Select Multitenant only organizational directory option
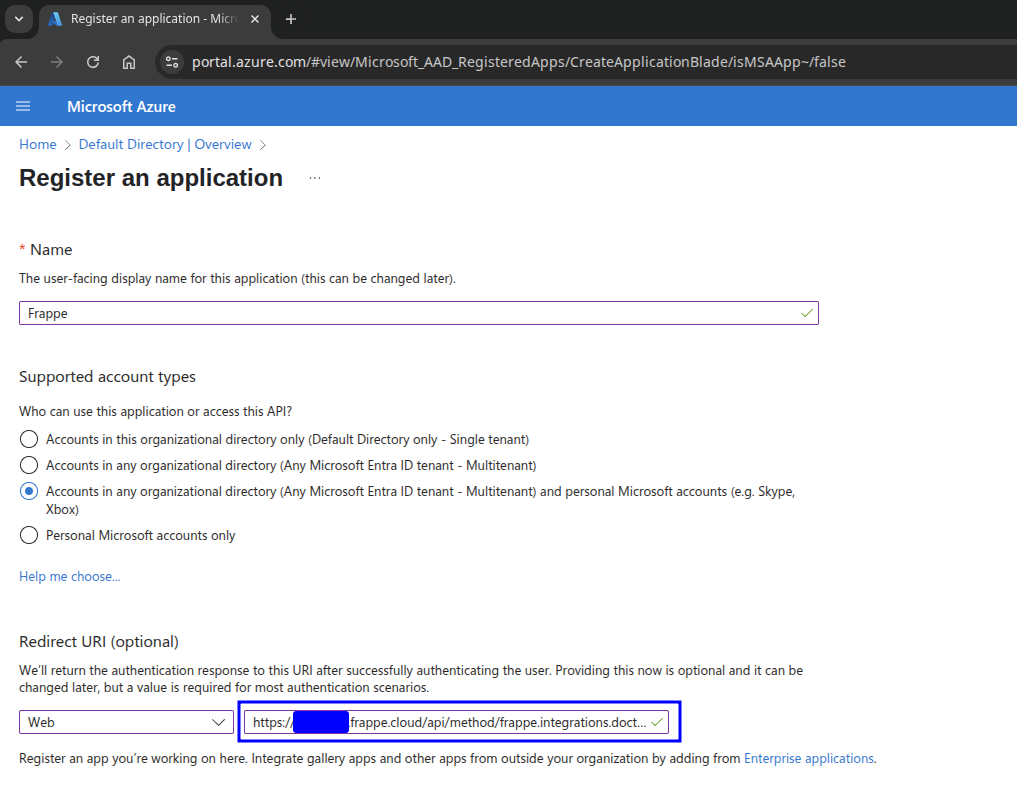Image resolution: width=1017 pixels, height=802 pixels. (x=30, y=465)
